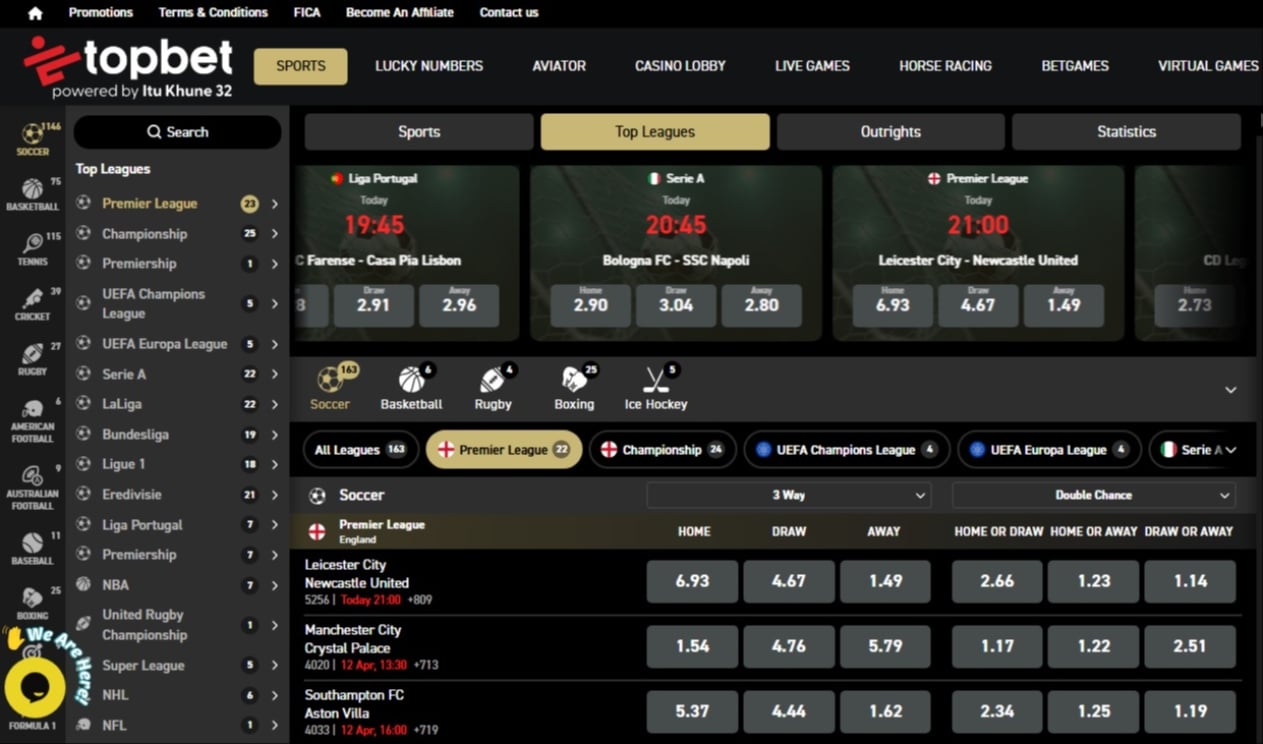Select Boxing in the left sports sidebar
This screenshot has height=744, width=1263.
tap(33, 603)
